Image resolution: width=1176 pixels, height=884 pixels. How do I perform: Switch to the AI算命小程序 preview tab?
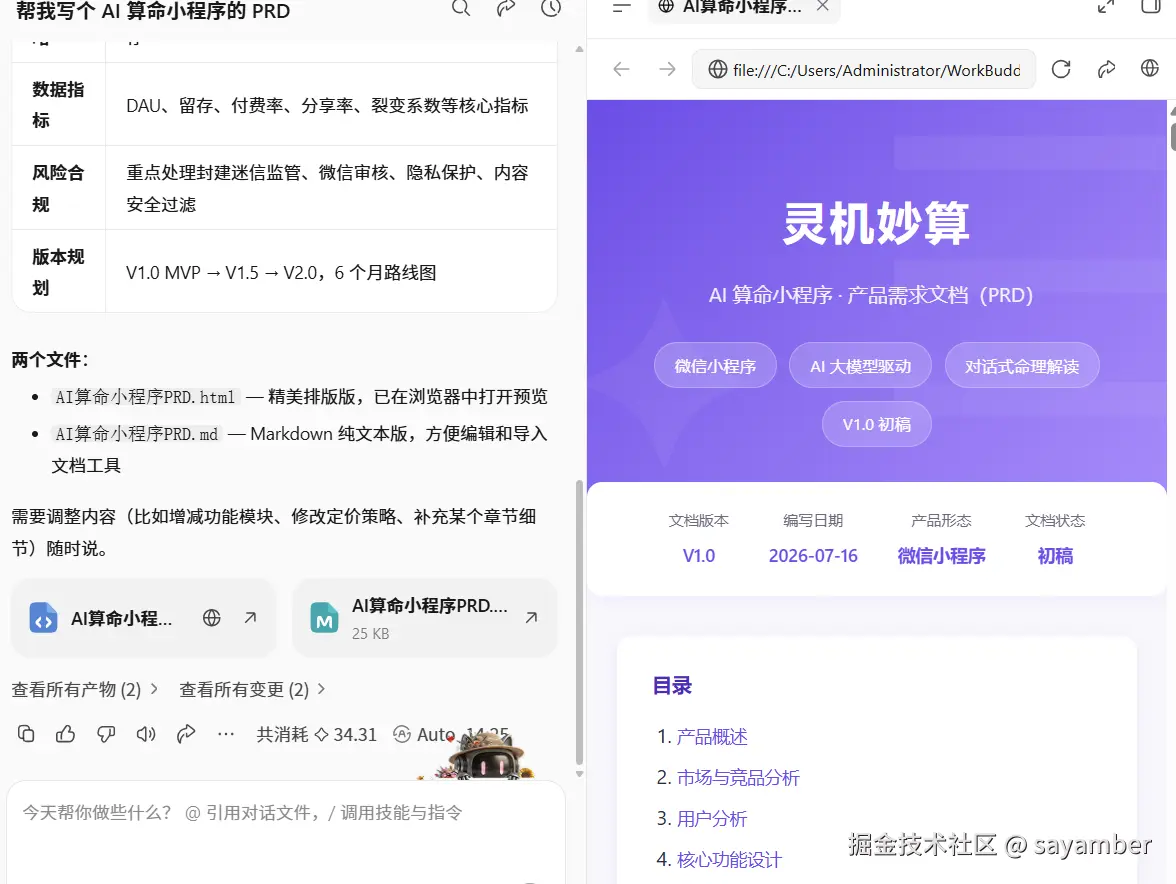[743, 7]
